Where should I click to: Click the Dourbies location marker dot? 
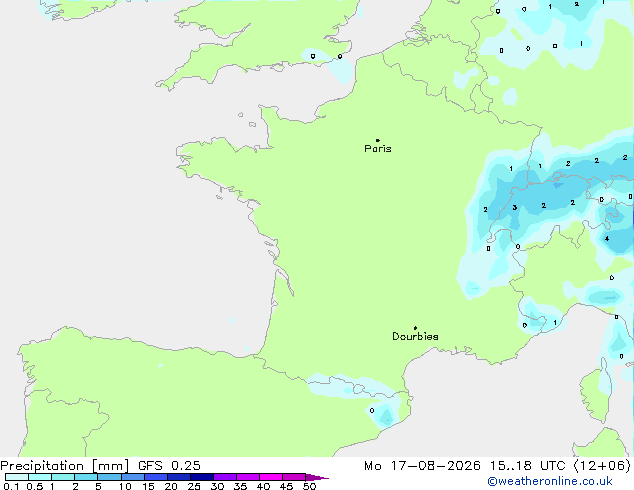(x=415, y=328)
